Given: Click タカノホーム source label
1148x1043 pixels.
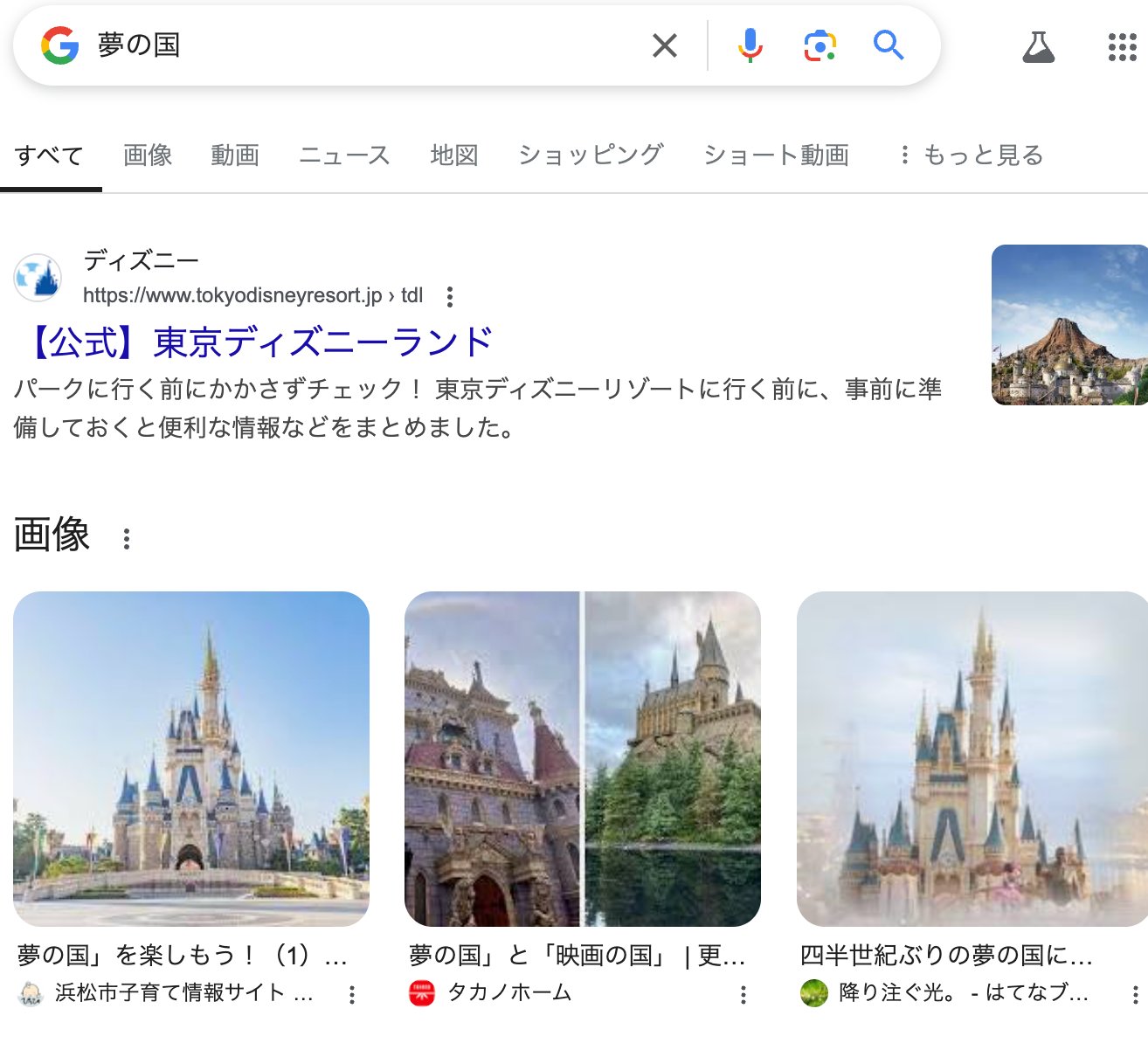Looking at the screenshot, I should pyautogui.click(x=509, y=993).
